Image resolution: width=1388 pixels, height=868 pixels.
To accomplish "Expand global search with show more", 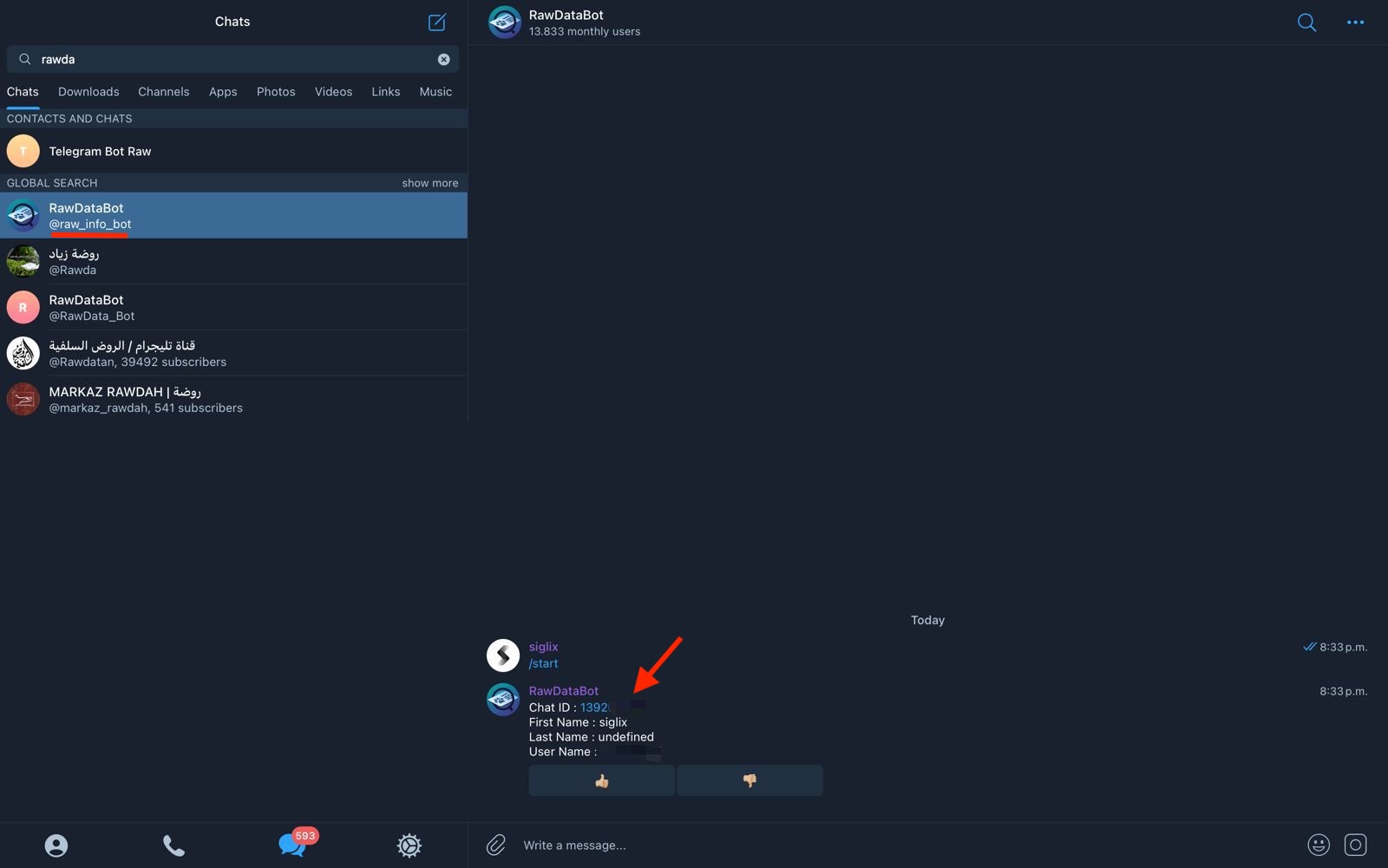I will [429, 183].
